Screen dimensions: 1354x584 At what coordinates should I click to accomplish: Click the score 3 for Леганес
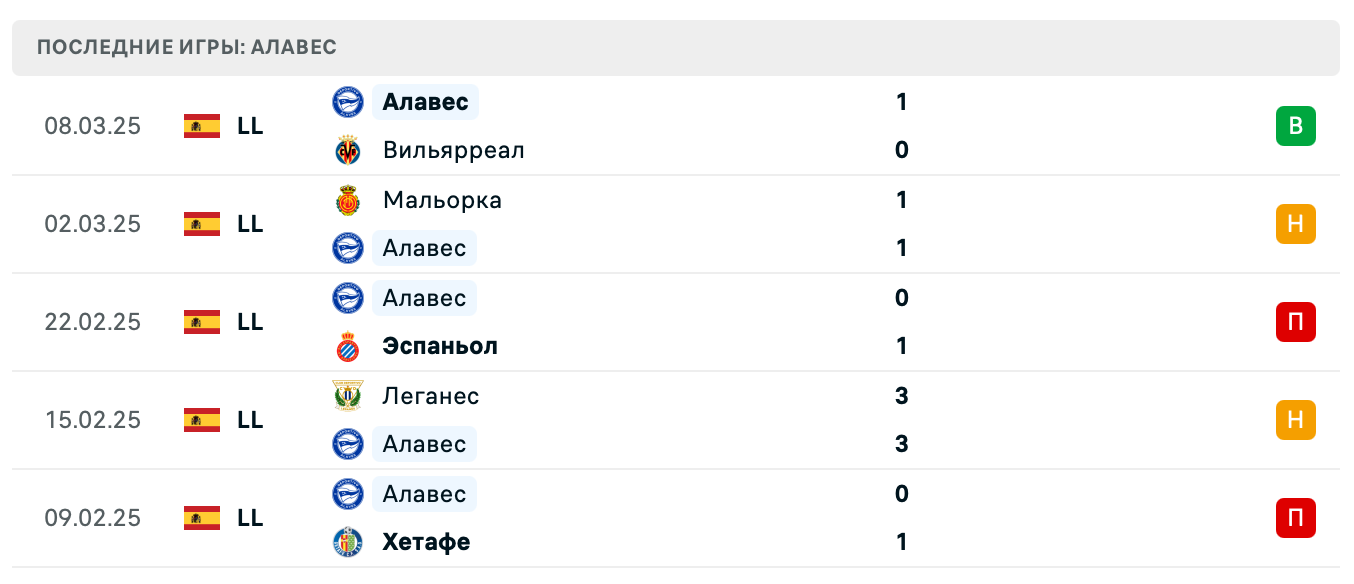click(x=901, y=396)
